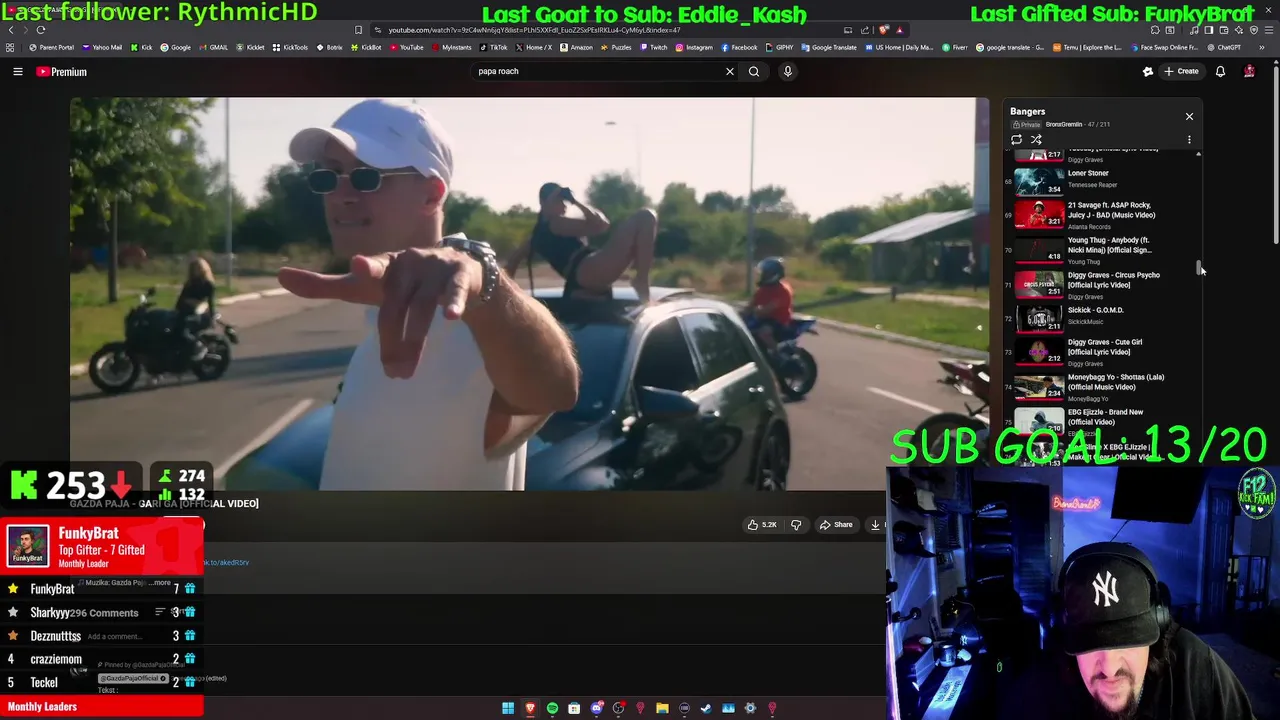Open YouTube notifications bell
This screenshot has width=1280, height=720.
[x=1220, y=72]
